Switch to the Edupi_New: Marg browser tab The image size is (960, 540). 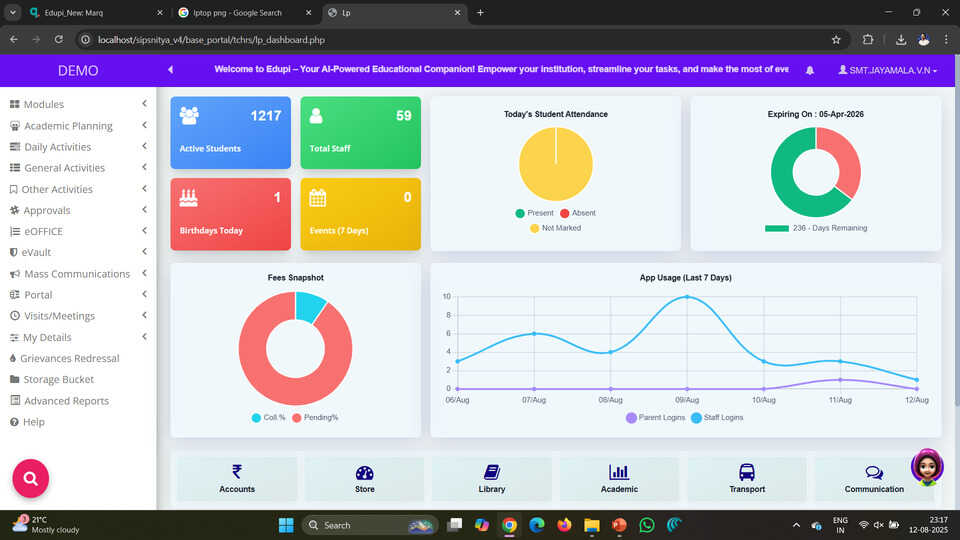97,12
